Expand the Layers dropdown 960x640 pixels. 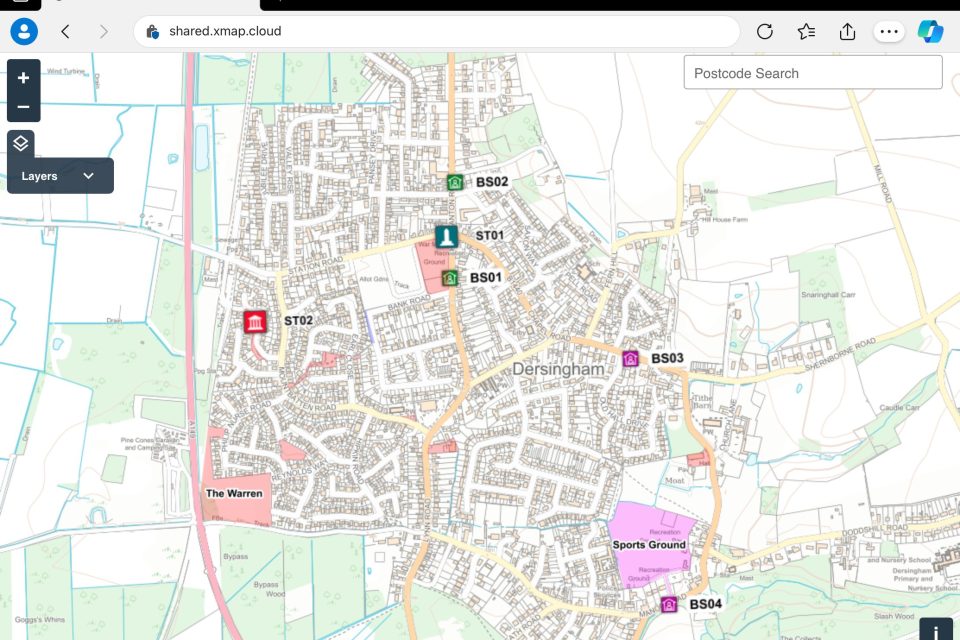coord(60,176)
